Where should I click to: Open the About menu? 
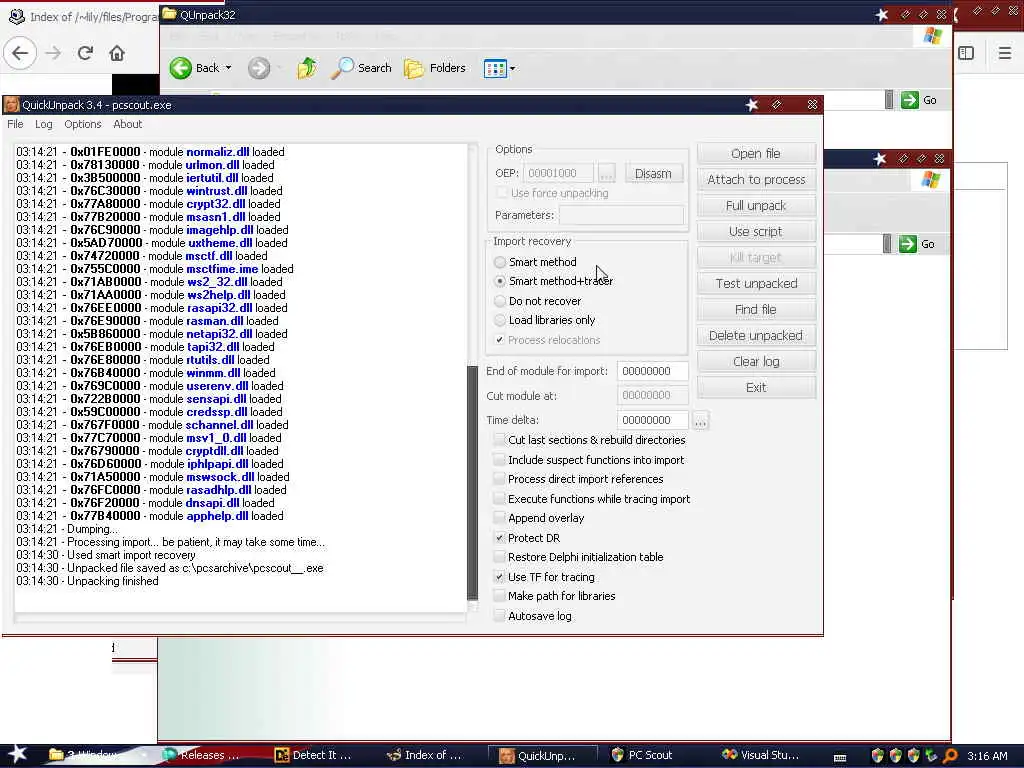[x=127, y=124]
